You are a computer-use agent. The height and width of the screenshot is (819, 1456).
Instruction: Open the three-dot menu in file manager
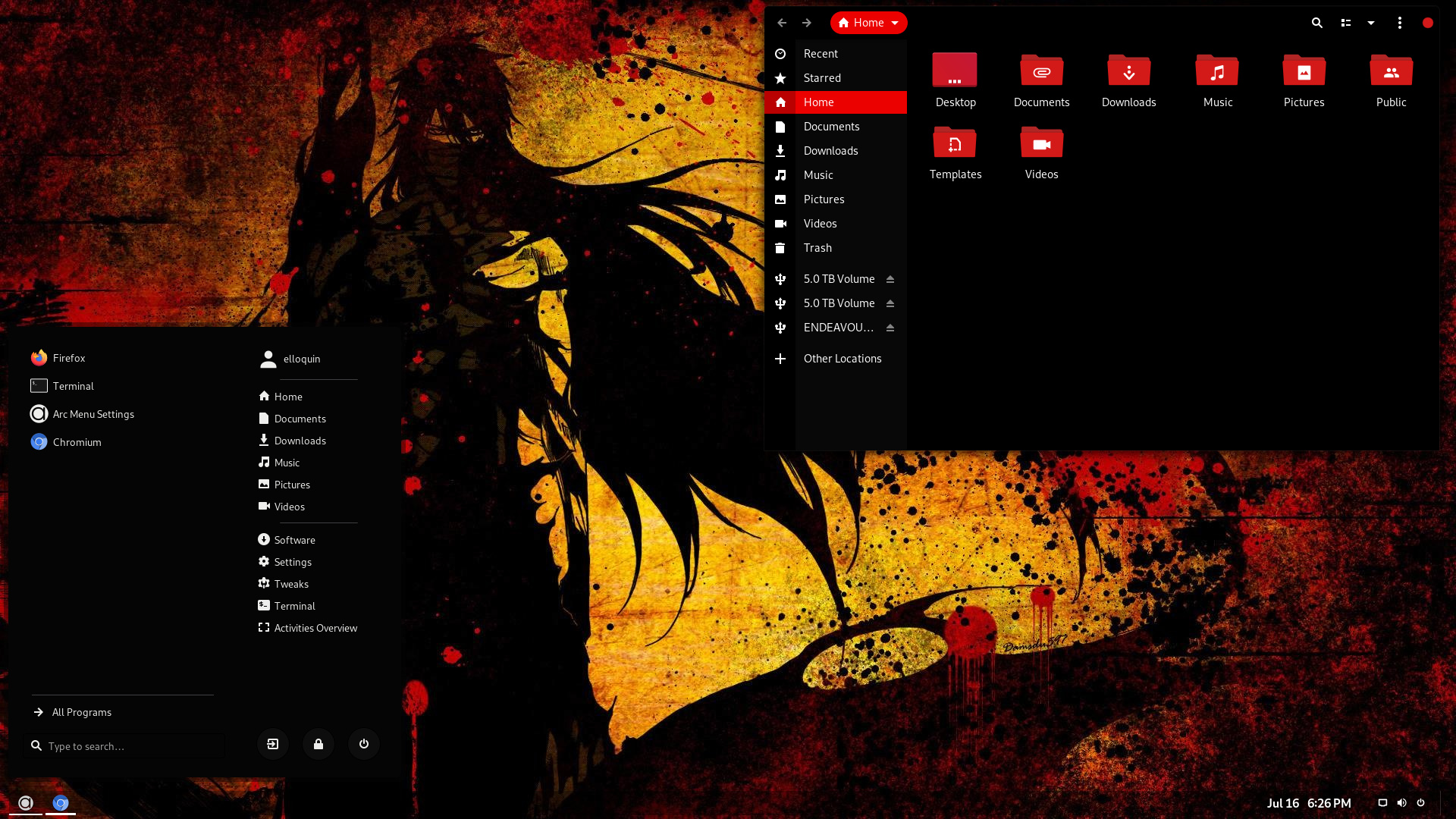(x=1400, y=23)
